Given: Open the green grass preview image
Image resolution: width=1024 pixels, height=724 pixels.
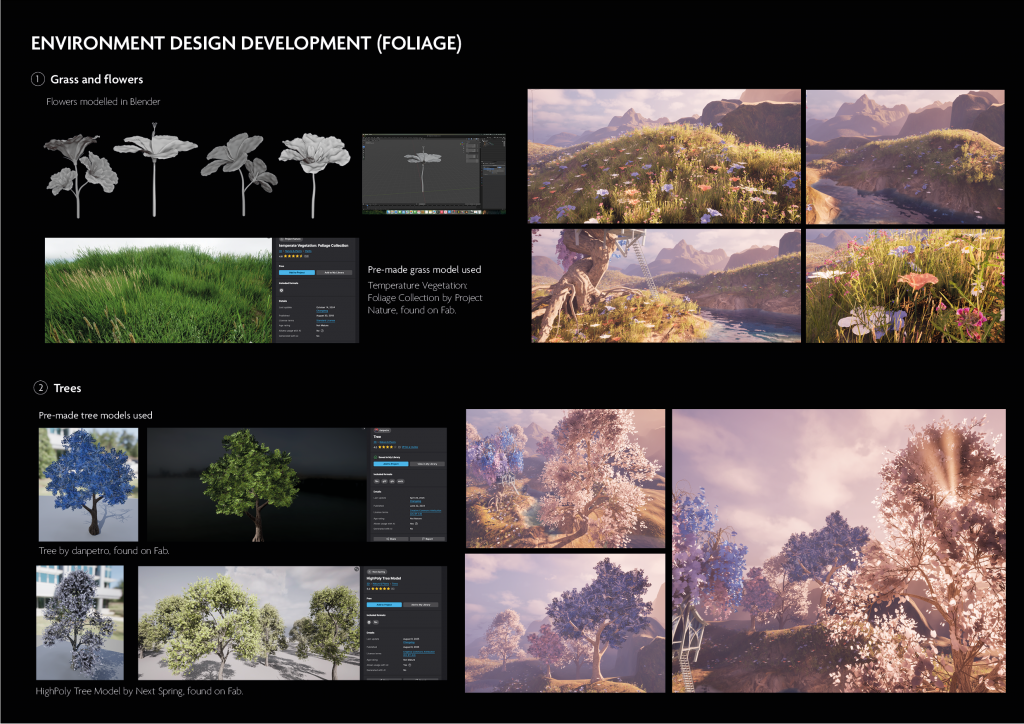Looking at the screenshot, I should point(157,290).
